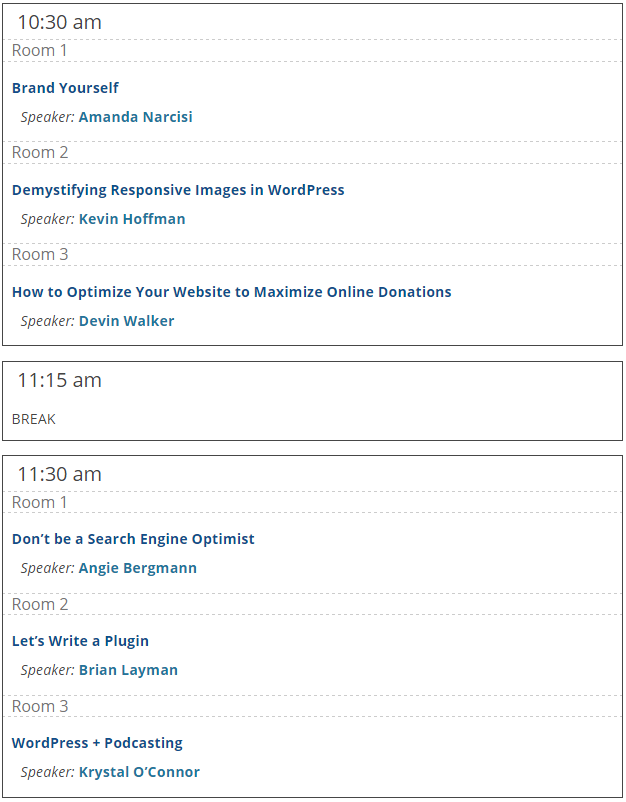This screenshot has width=626, height=802.
Task: Click the BREAK entry text
Action: point(34,419)
